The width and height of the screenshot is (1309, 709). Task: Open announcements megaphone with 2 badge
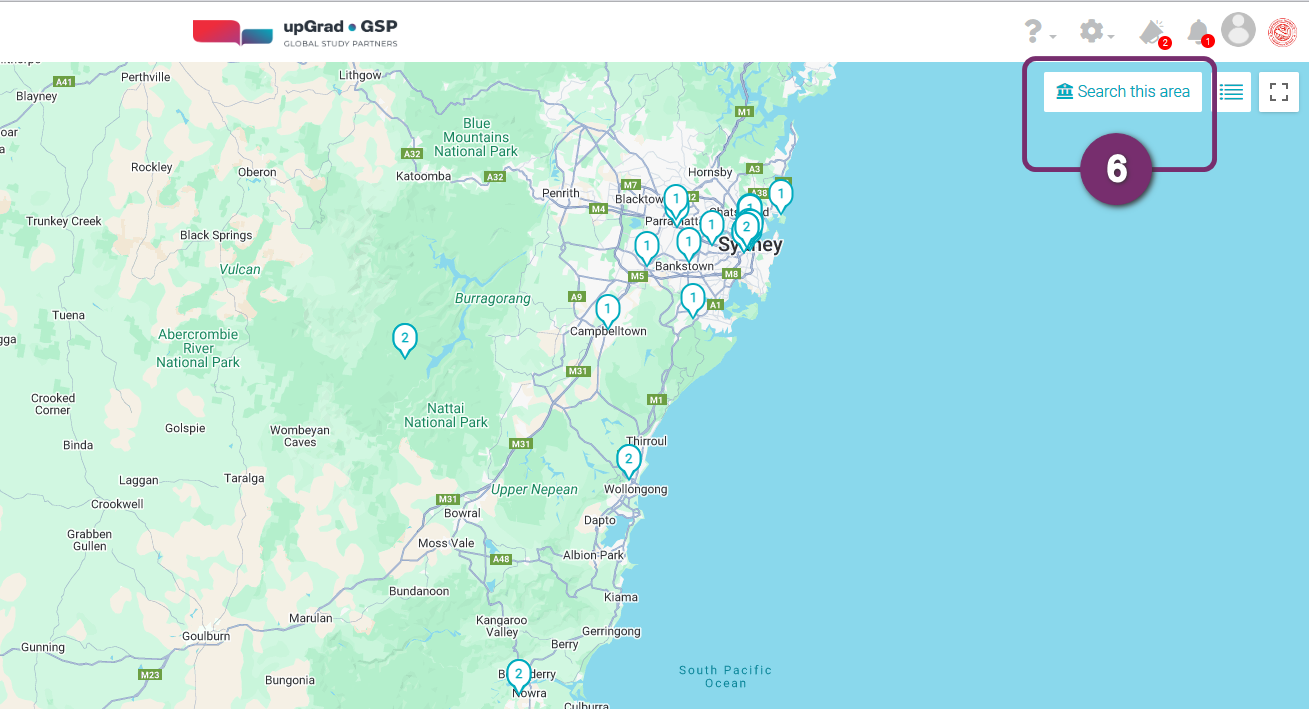tap(1152, 32)
